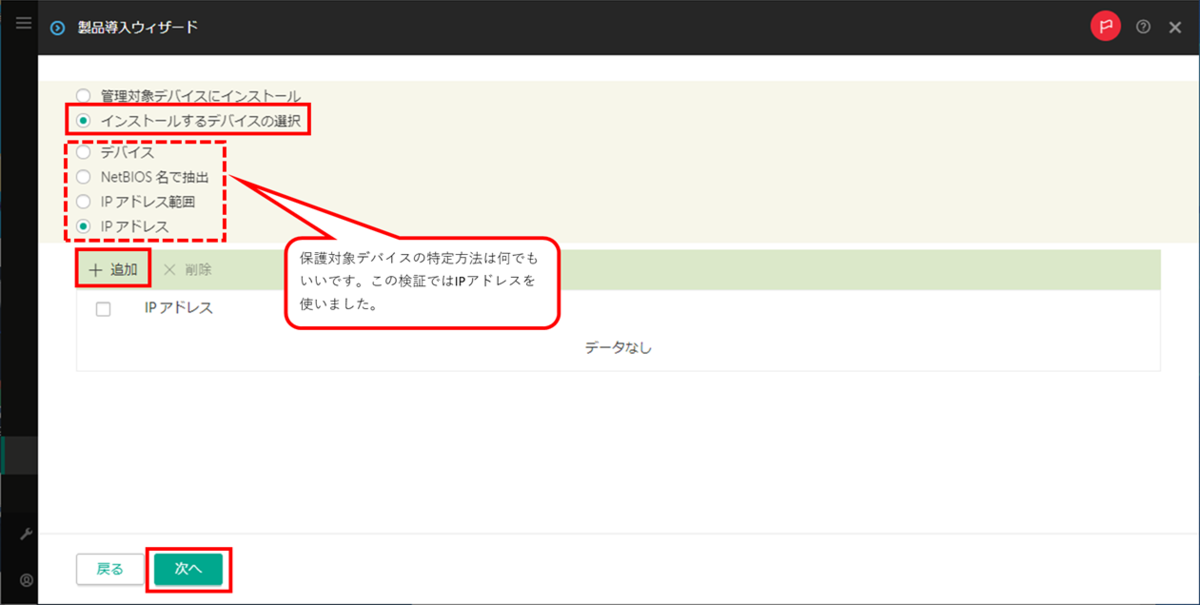Click the X icon next to 削除
The width and height of the screenshot is (1200, 605).
(x=172, y=268)
